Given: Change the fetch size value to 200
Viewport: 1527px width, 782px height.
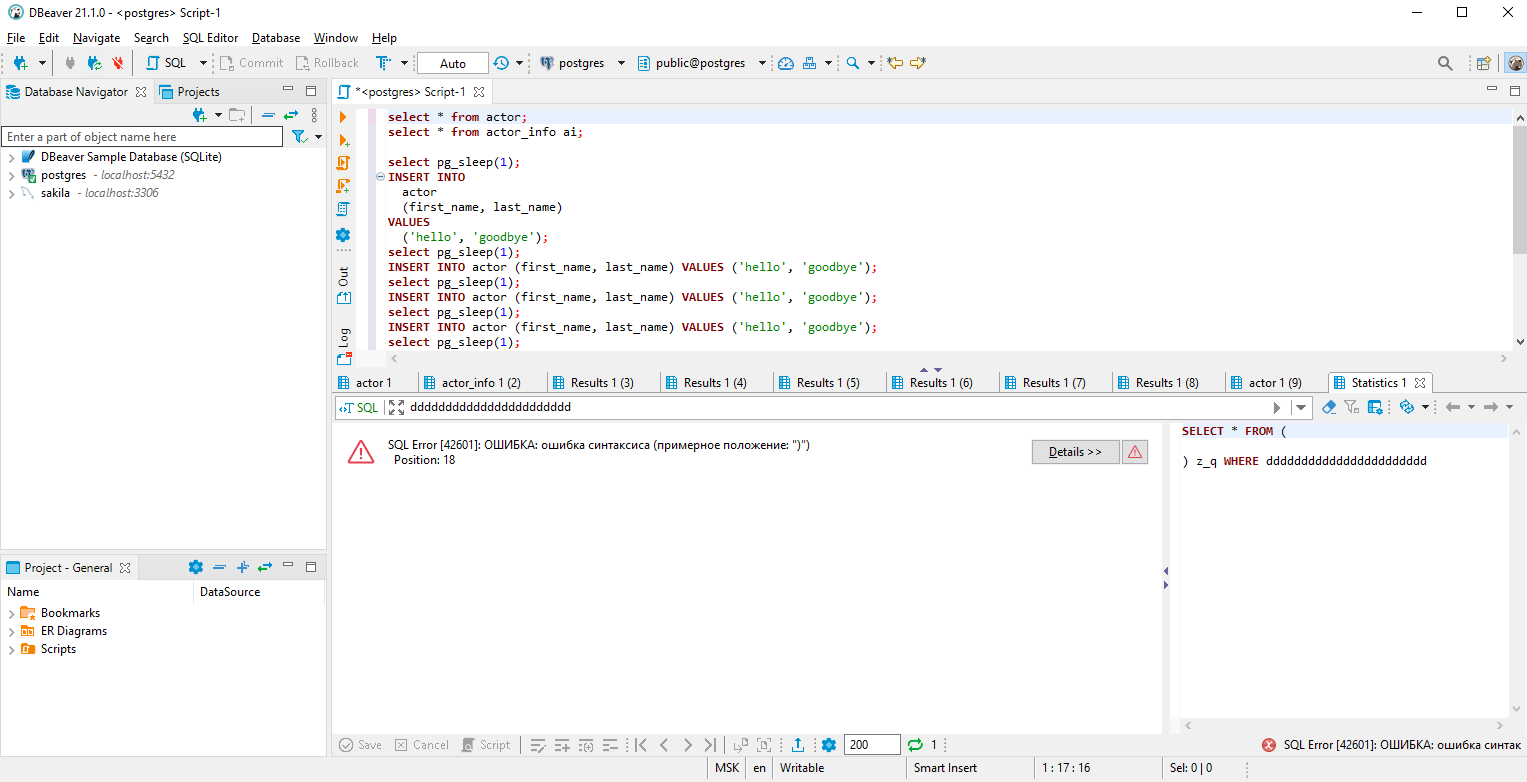Looking at the screenshot, I should pyautogui.click(x=871, y=744).
